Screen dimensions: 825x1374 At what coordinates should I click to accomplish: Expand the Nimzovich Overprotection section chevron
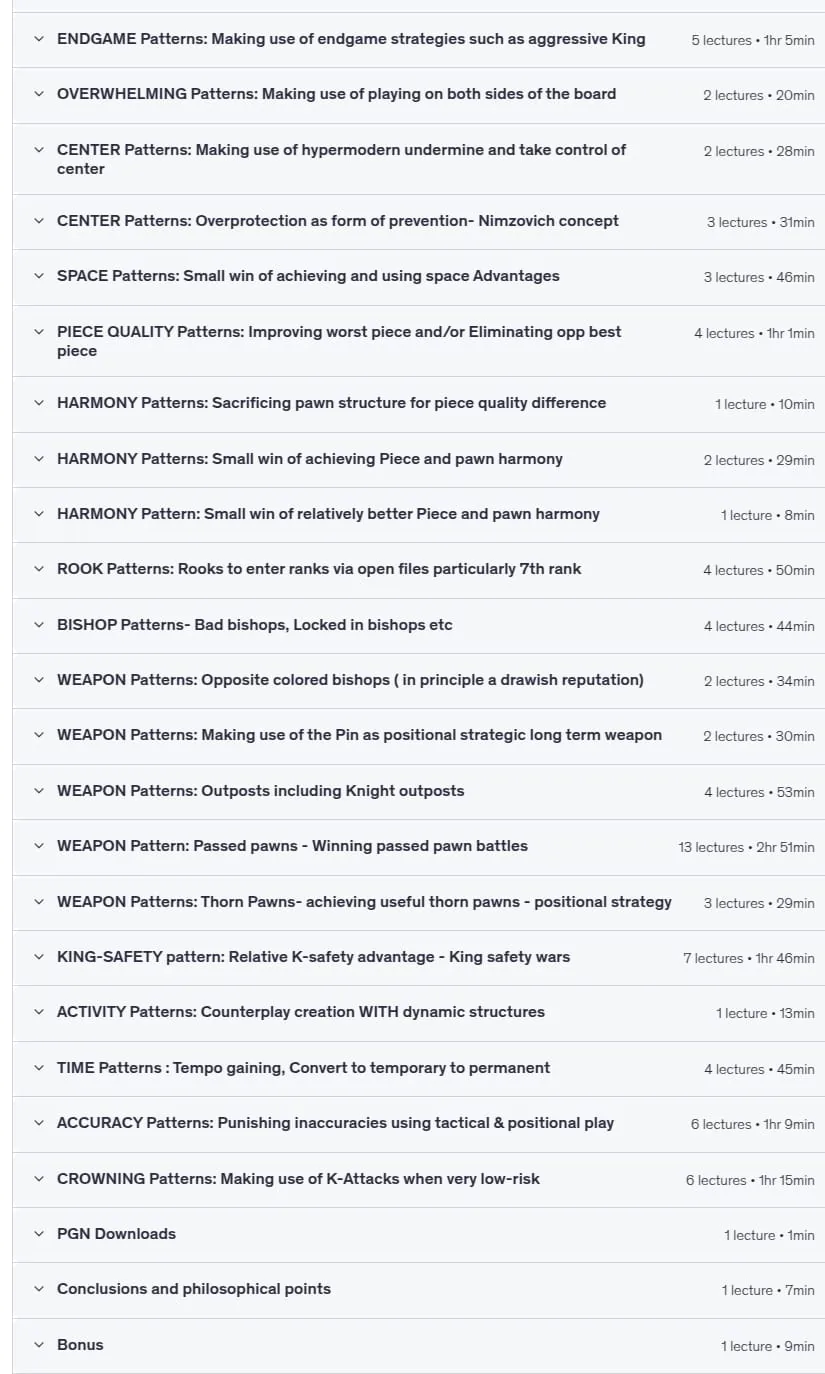[39, 221]
